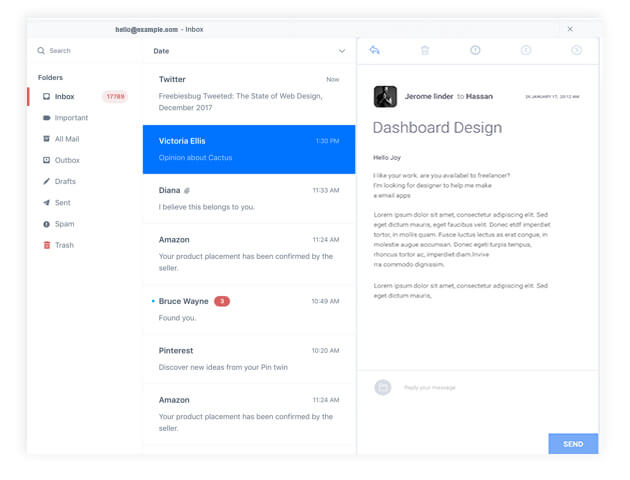Open the Amazon email below Diana
Image resolution: width=630 pixels, height=480 pixels.
[x=249, y=254]
